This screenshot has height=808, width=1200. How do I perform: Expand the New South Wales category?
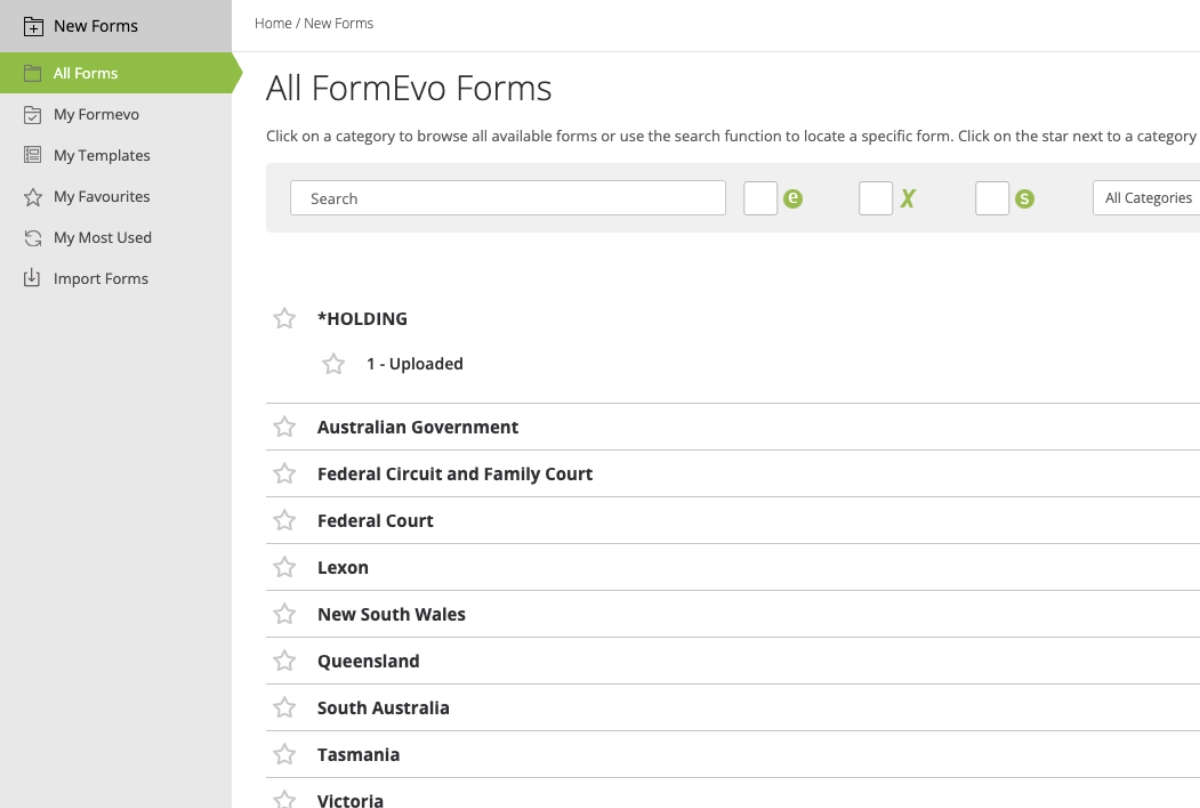pos(391,614)
